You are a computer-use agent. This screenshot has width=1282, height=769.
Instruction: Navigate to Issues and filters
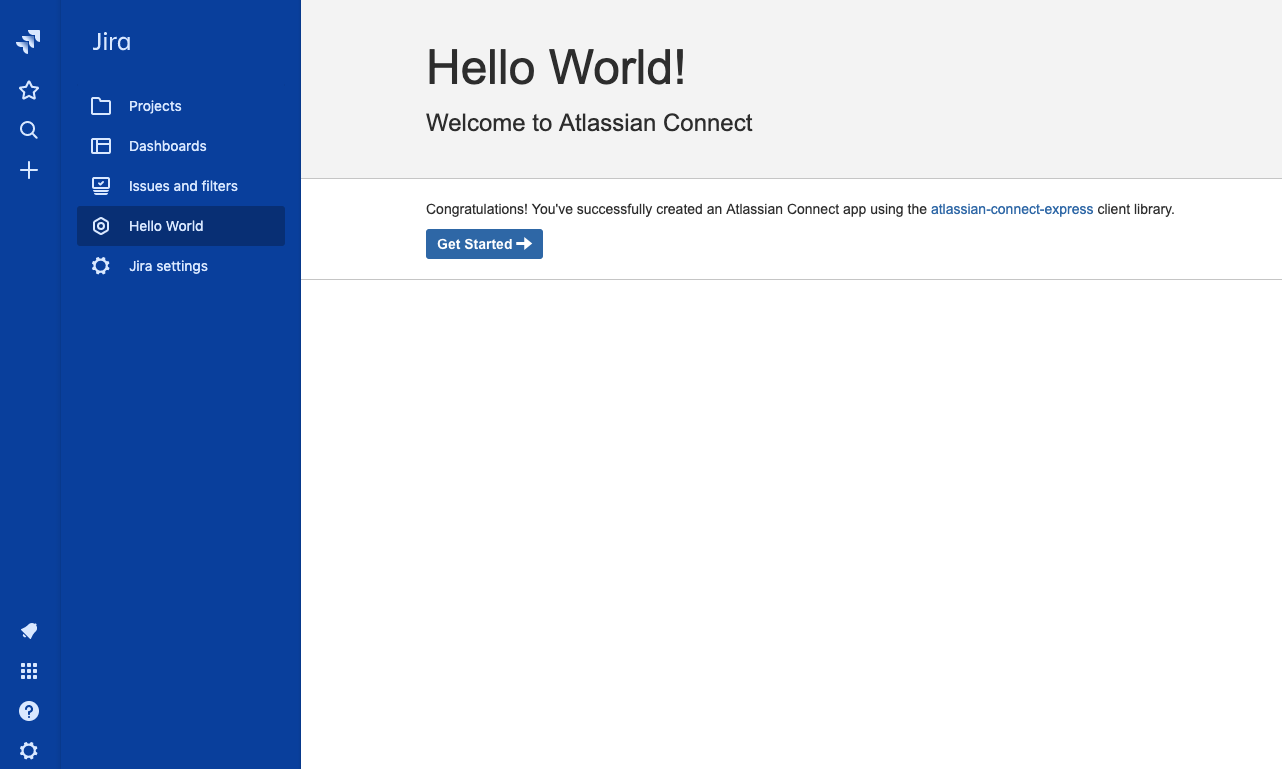pos(183,186)
